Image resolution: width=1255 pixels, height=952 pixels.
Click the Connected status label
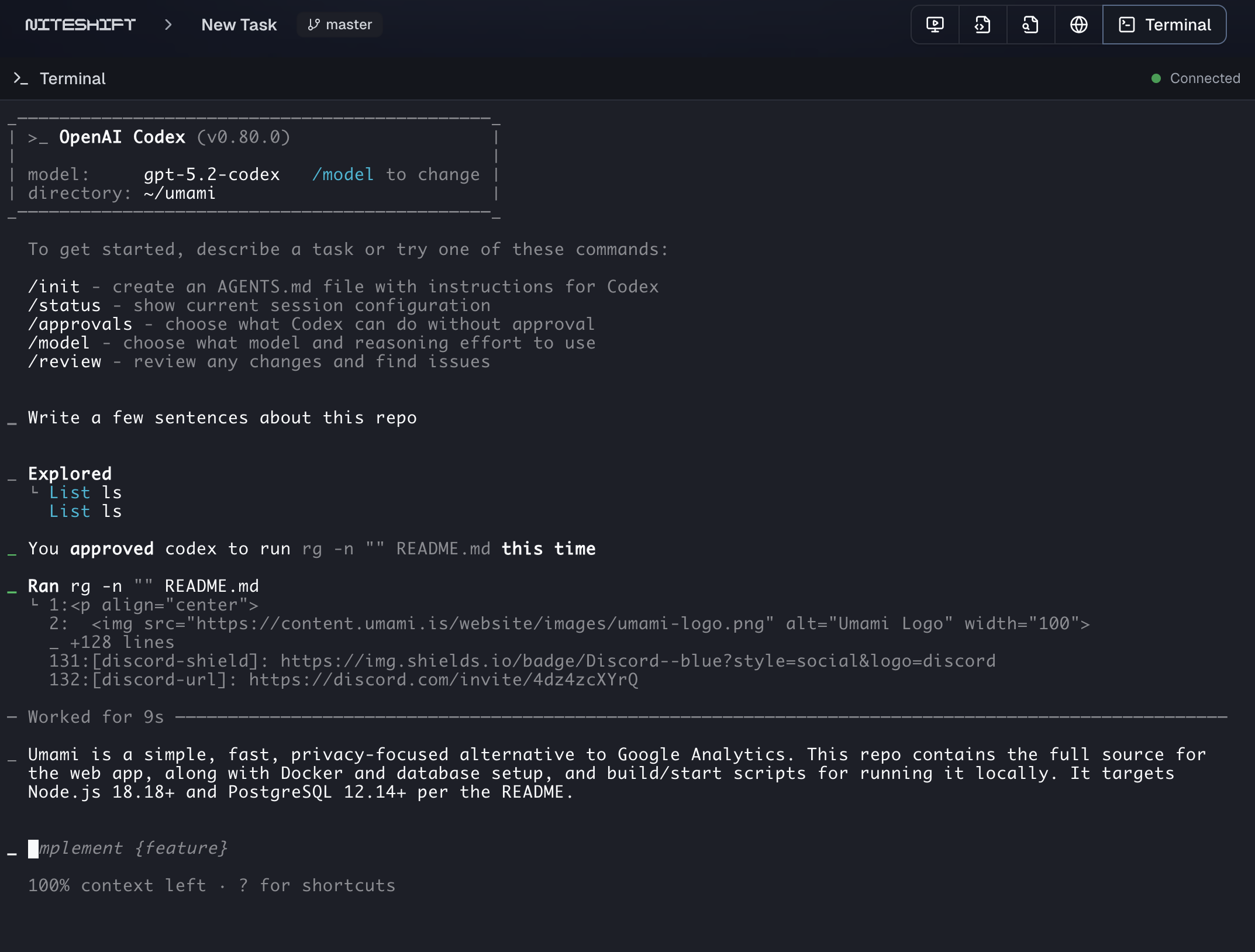(x=1205, y=78)
